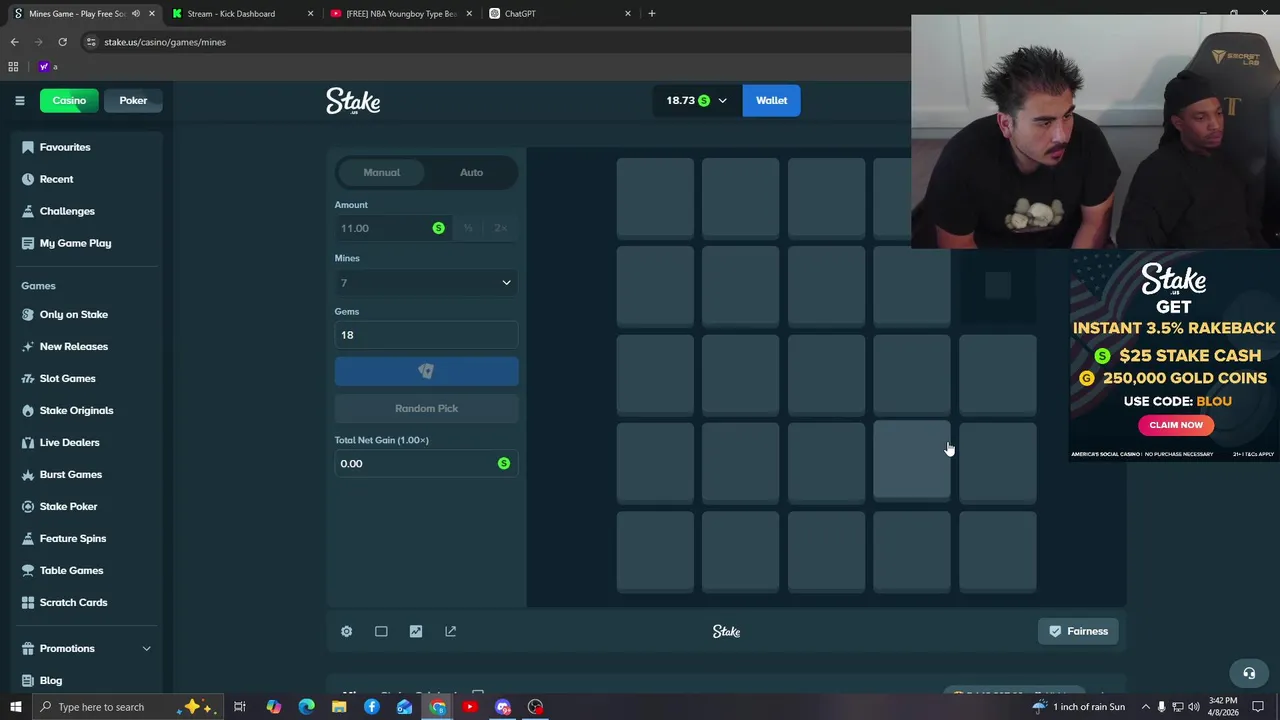
Task: Click the Windows taskbar search box
Action: click(x=130, y=707)
